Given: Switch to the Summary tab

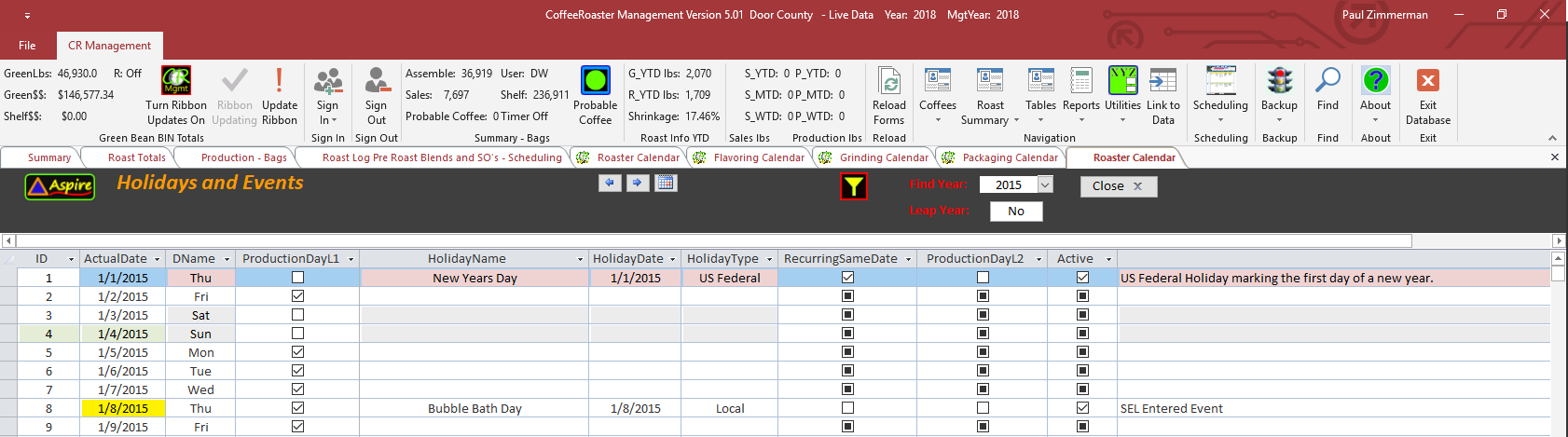Looking at the screenshot, I should (x=48, y=157).
